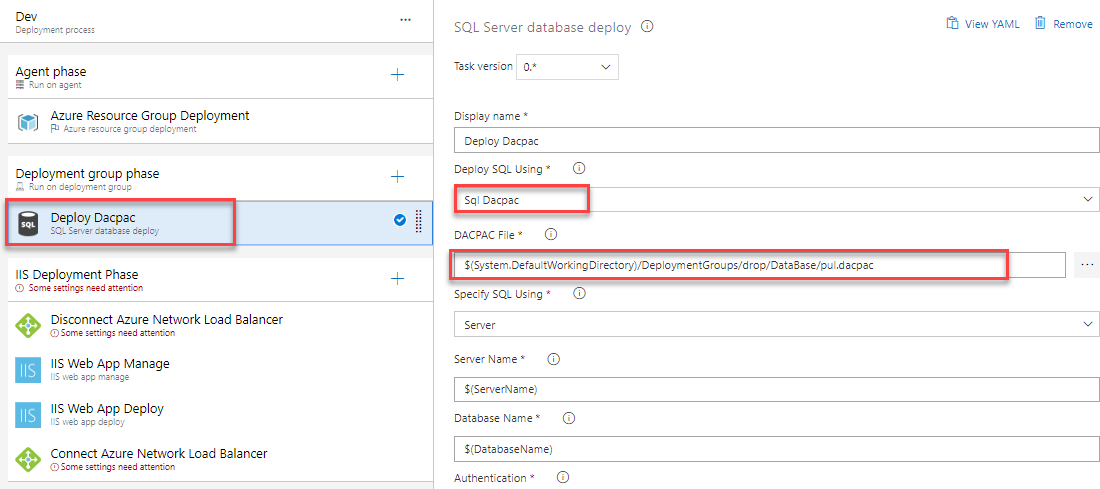Click the IIS Web App Manage icon
The height and width of the screenshot is (489, 1100).
coord(28,370)
